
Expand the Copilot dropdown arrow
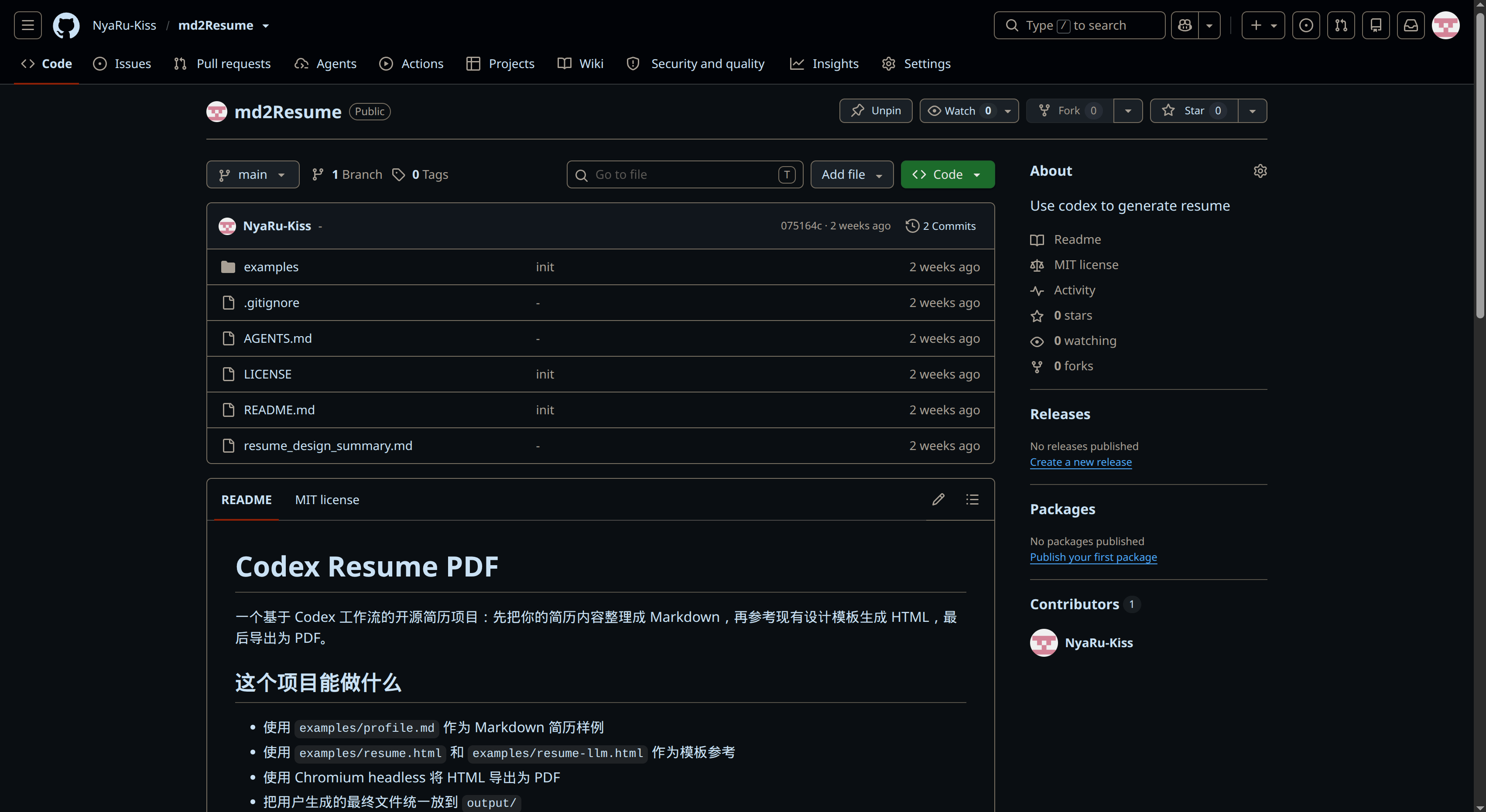point(1209,25)
